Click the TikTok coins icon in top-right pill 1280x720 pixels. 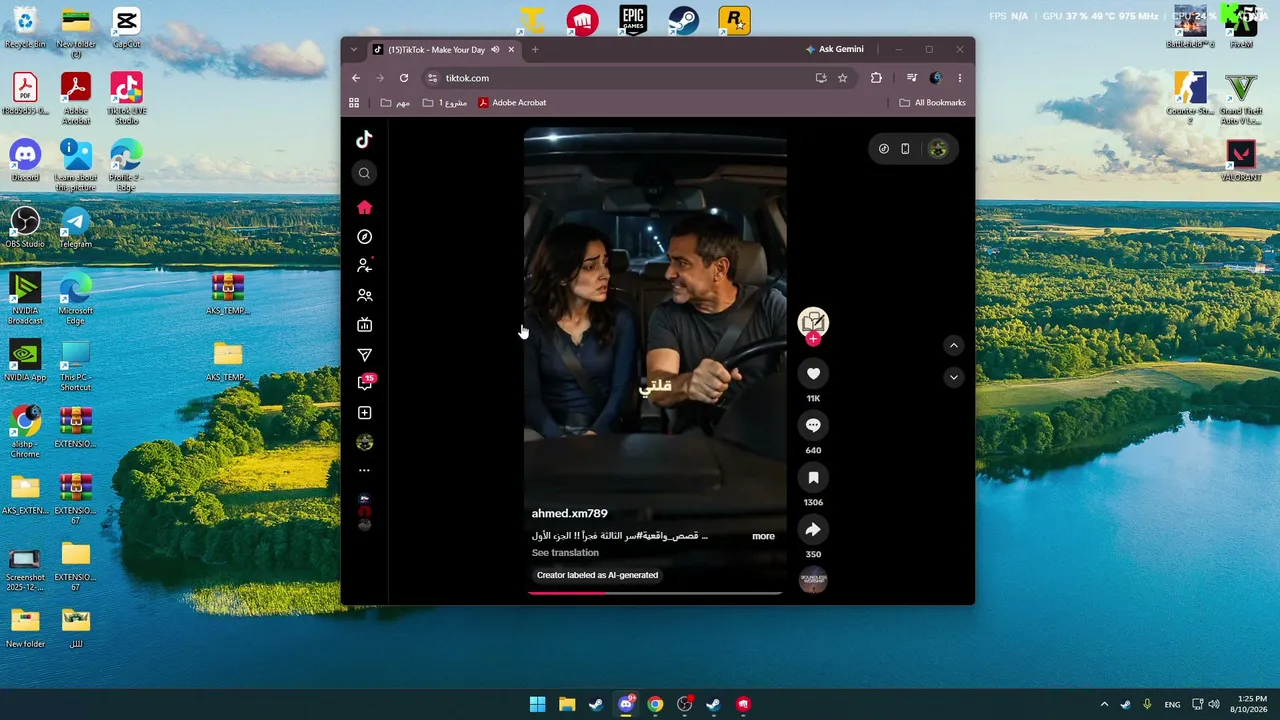(x=884, y=149)
